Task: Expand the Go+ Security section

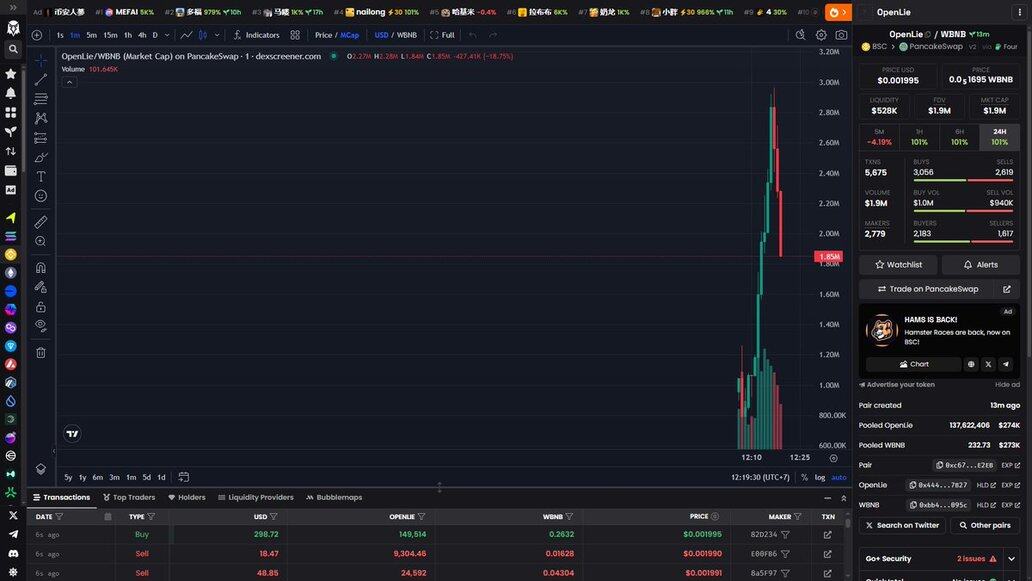Action: (x=1011, y=559)
